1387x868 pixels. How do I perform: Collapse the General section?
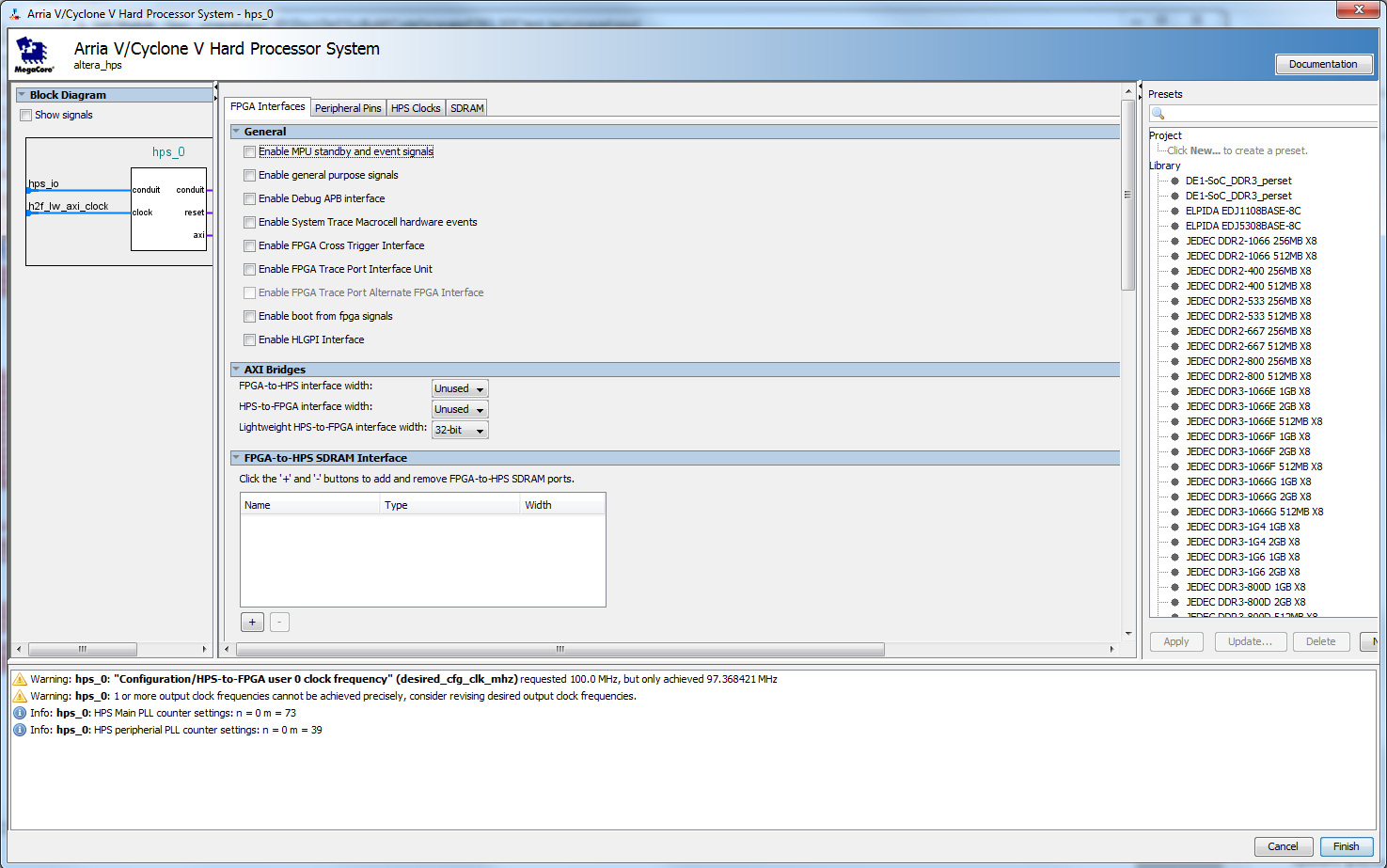(x=236, y=132)
